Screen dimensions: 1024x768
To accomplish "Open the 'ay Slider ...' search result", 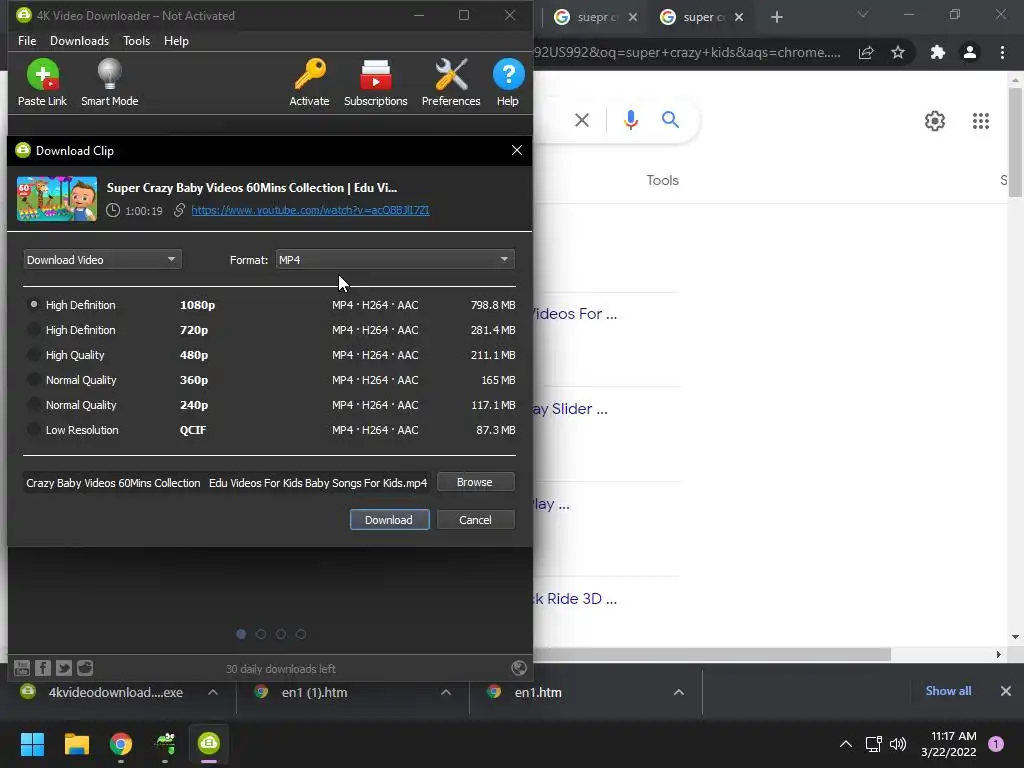I will tap(570, 409).
